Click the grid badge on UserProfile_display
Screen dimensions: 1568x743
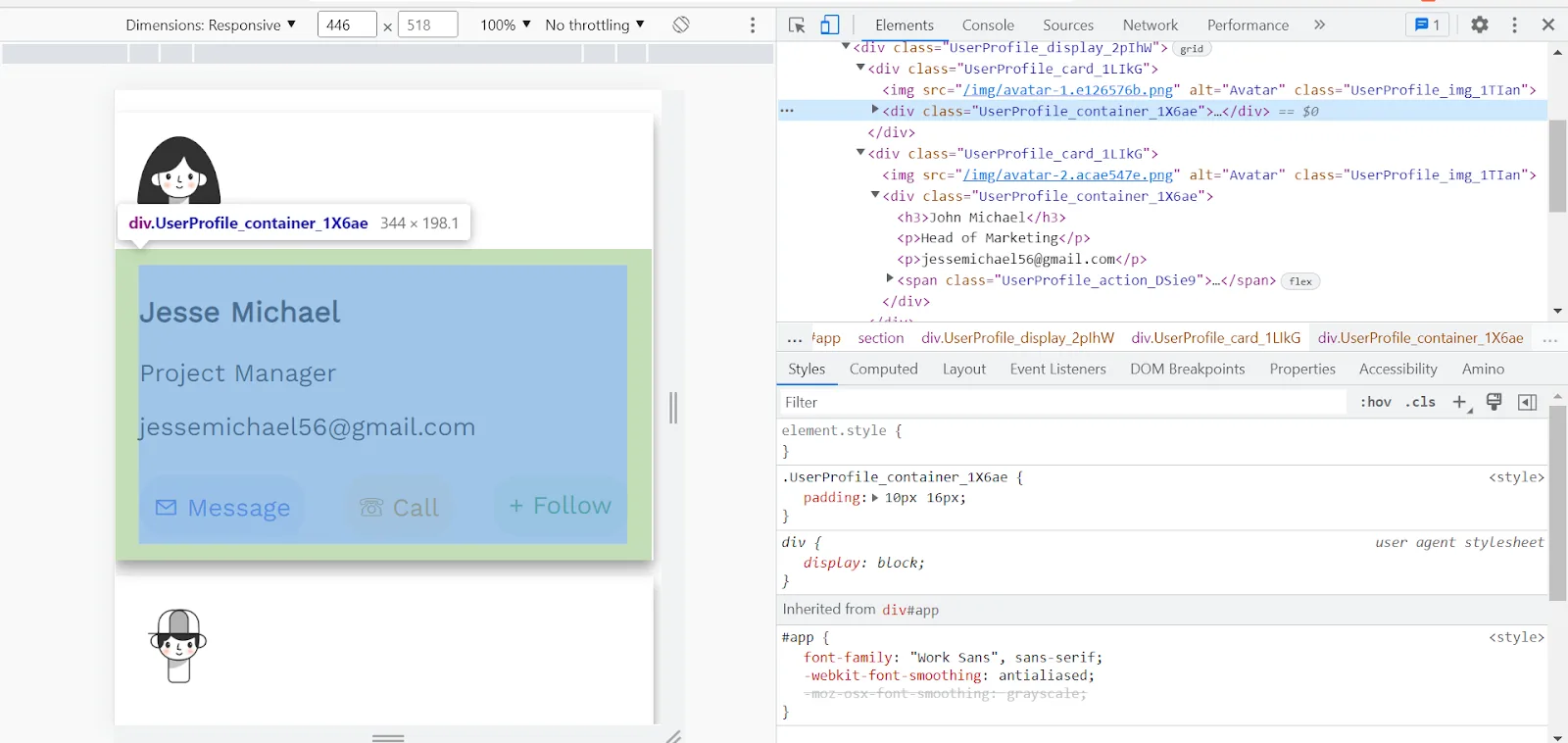pyautogui.click(x=1192, y=48)
